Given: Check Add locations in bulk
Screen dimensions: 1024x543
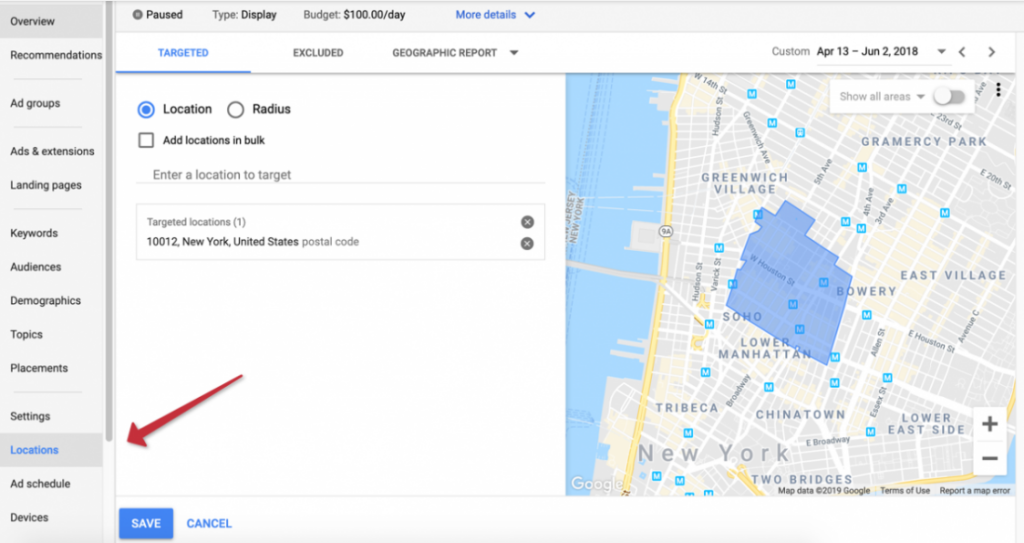Looking at the screenshot, I should [146, 140].
